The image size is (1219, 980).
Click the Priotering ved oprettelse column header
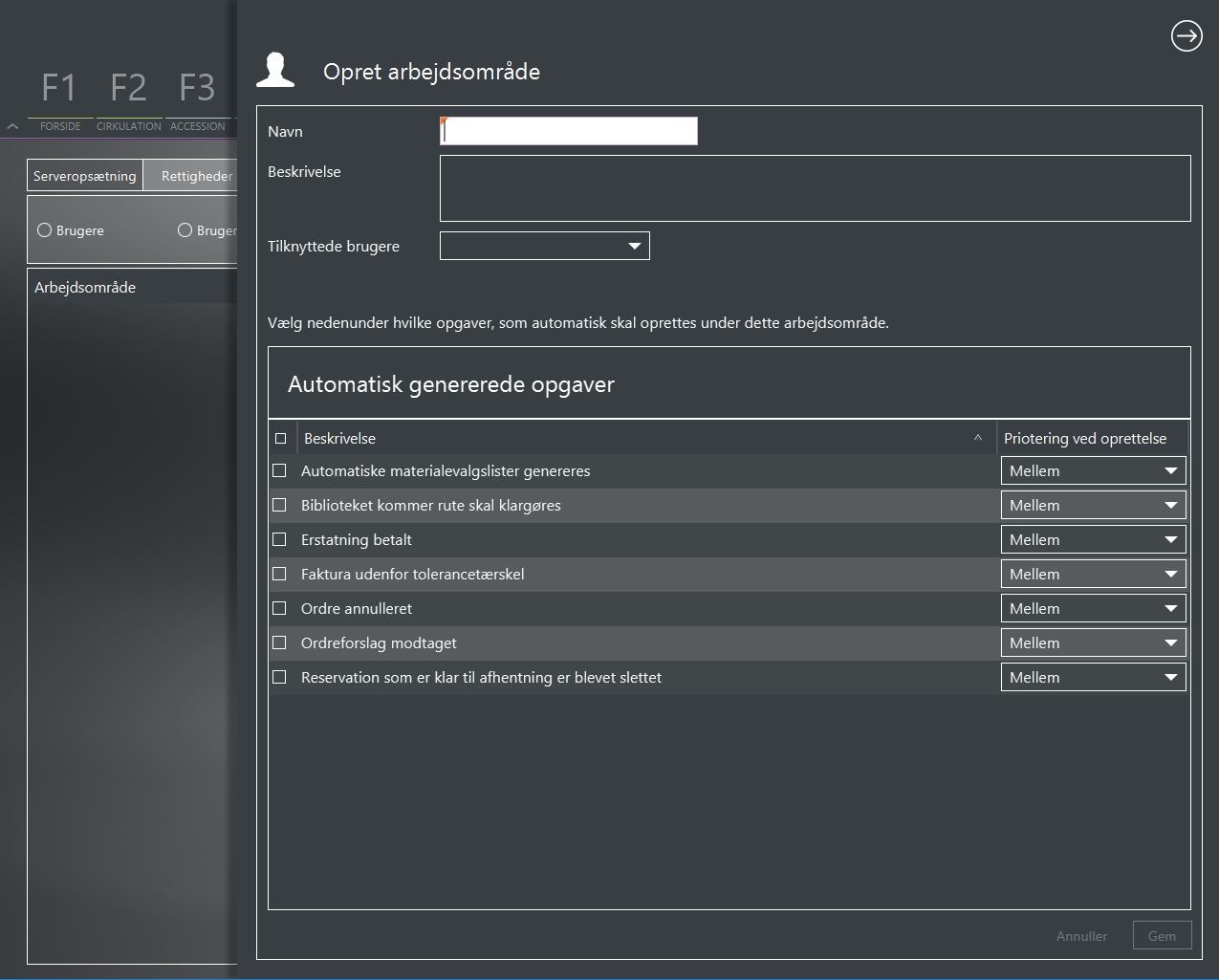point(1085,438)
